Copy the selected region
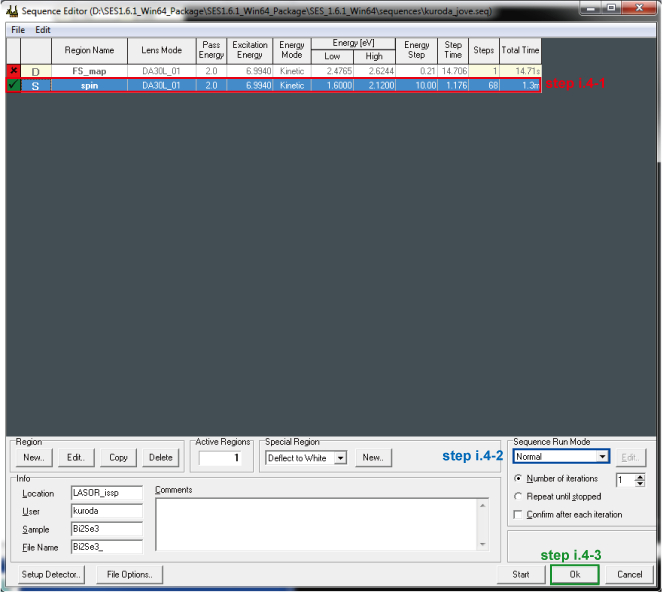This screenshot has height=592, width=662. tap(118, 458)
